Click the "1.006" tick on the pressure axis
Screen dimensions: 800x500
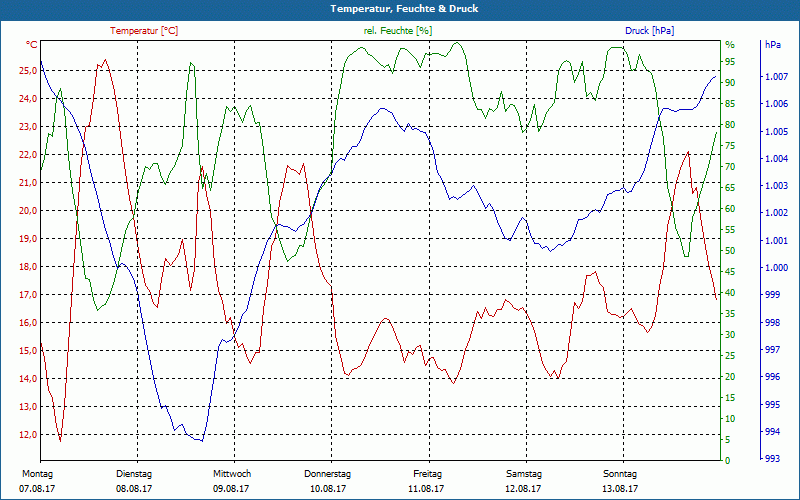[x=777, y=104]
